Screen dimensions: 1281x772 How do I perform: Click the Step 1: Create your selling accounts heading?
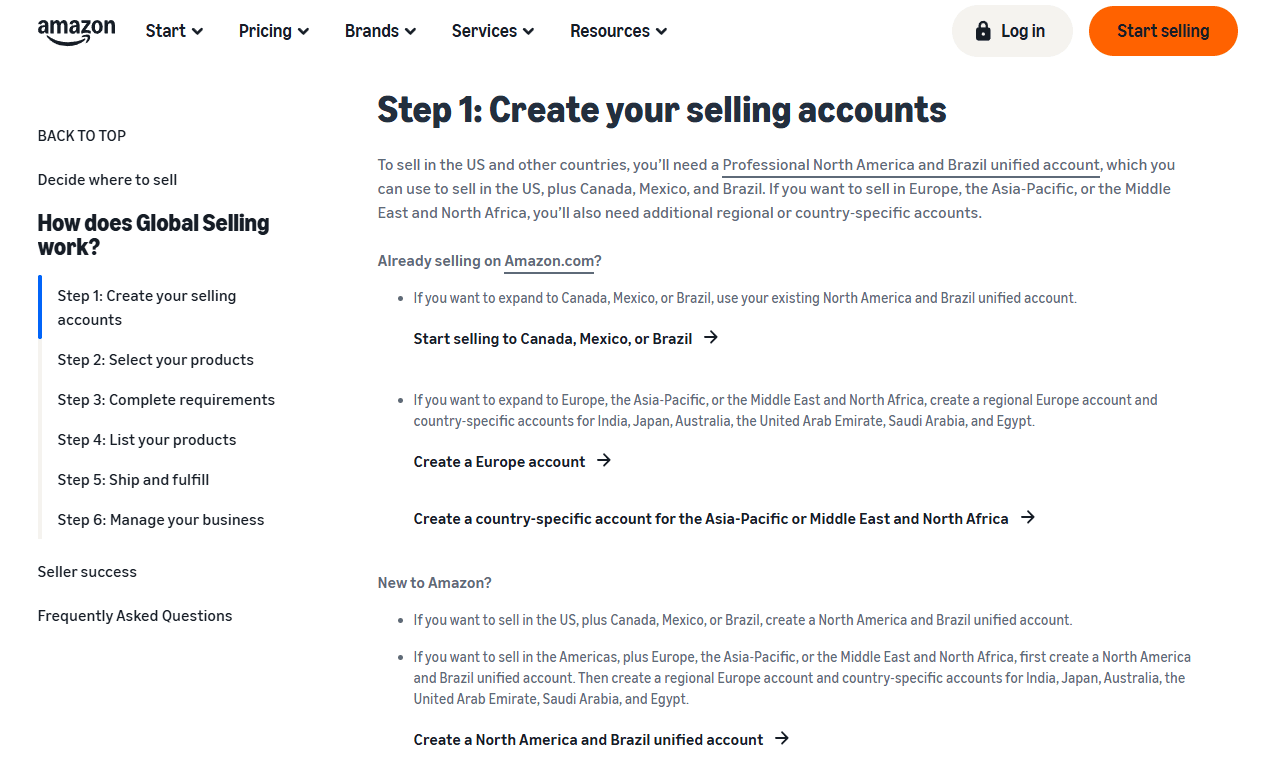tap(662, 110)
